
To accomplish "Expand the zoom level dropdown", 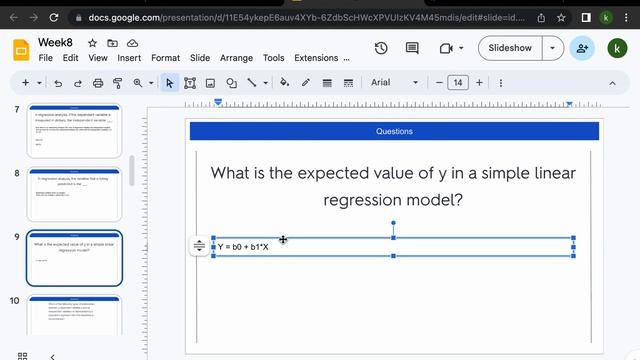I will (151, 83).
